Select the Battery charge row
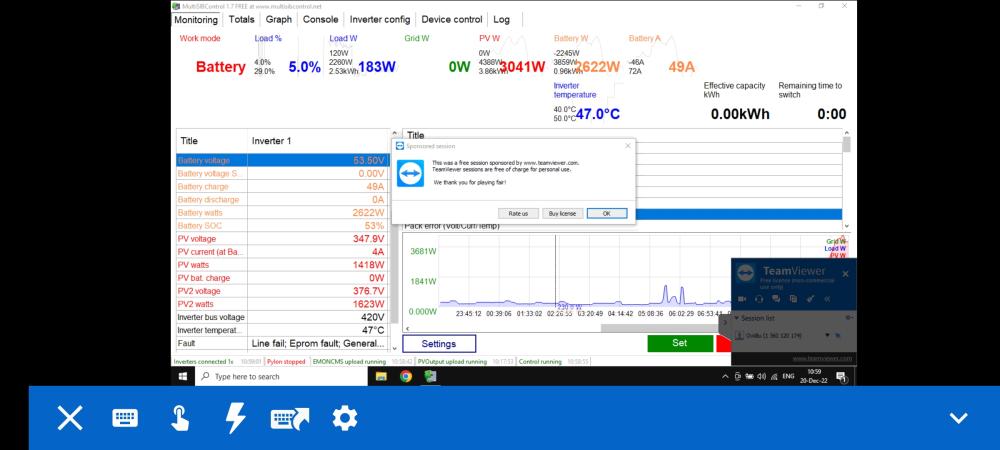This screenshot has width=1000, height=450. coord(282,187)
